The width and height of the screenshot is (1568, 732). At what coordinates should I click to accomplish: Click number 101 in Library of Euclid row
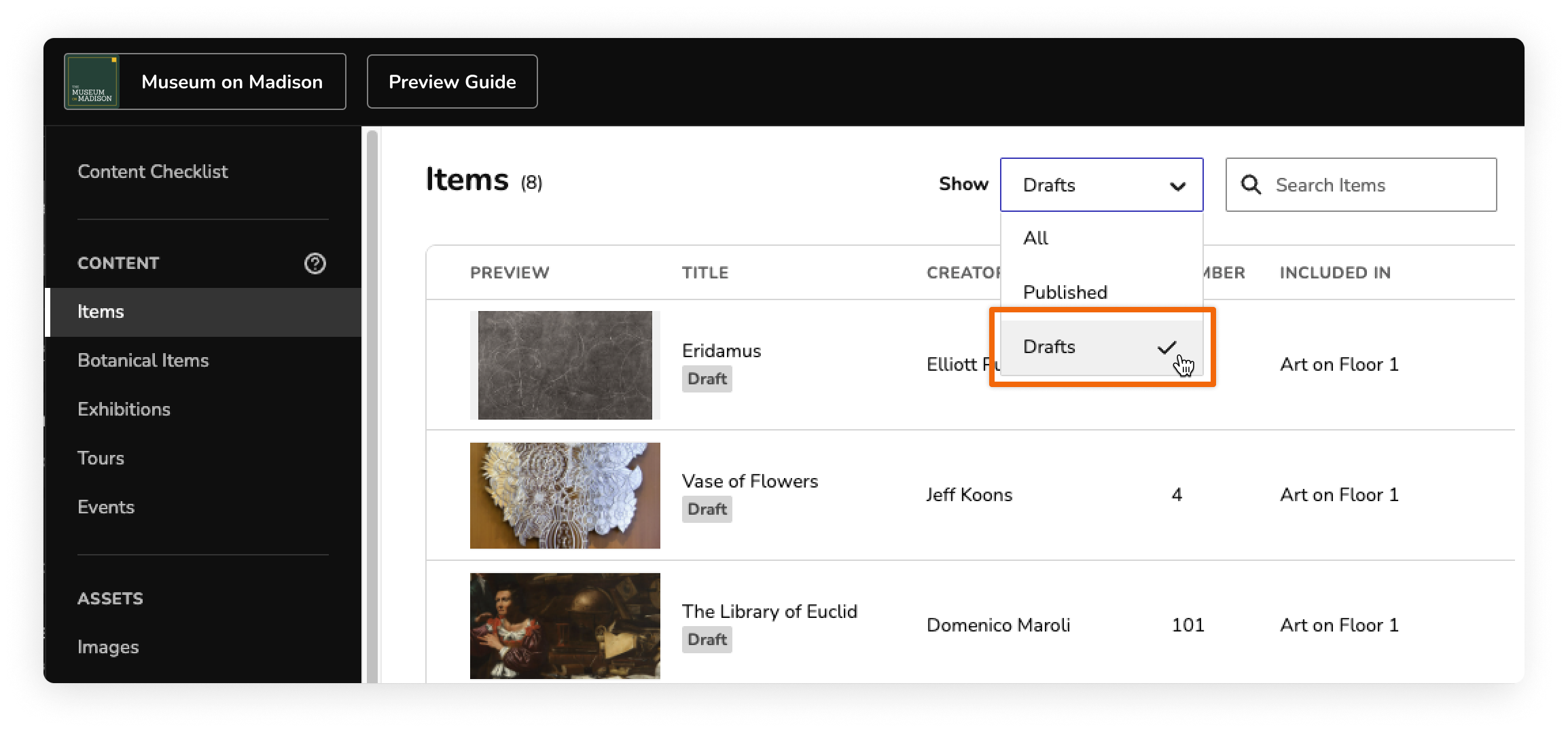pos(1188,625)
